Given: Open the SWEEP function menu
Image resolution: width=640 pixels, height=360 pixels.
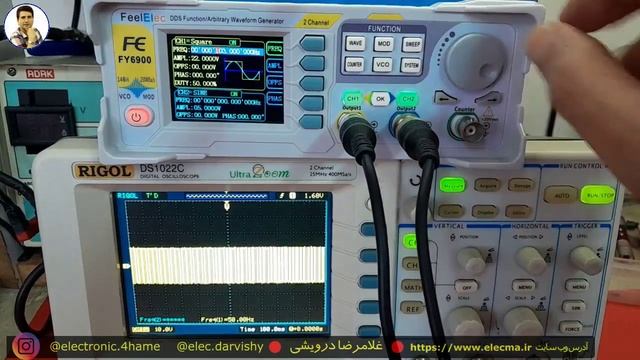Looking at the screenshot, I should click(411, 44).
